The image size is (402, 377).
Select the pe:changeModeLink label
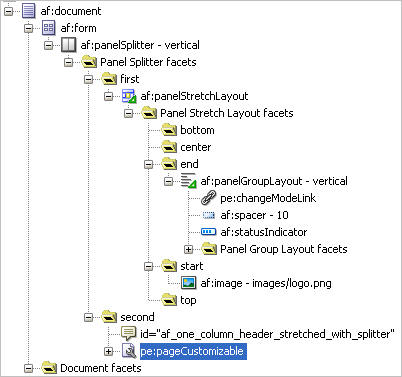coord(268,198)
